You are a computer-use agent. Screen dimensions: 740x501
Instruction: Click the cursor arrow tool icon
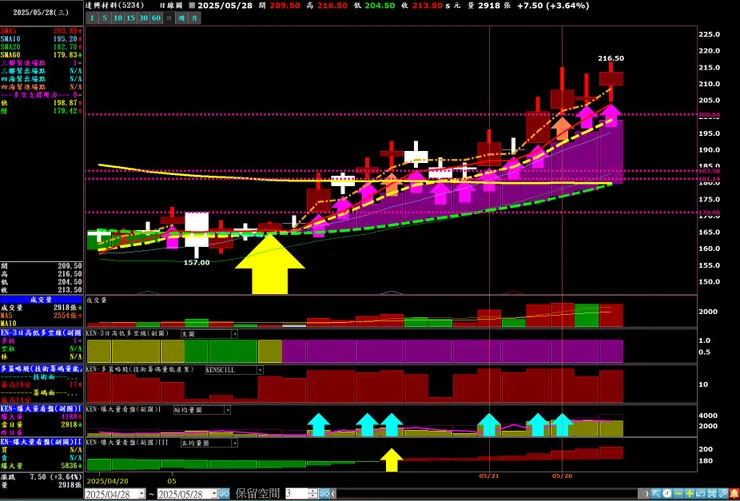tap(656, 493)
